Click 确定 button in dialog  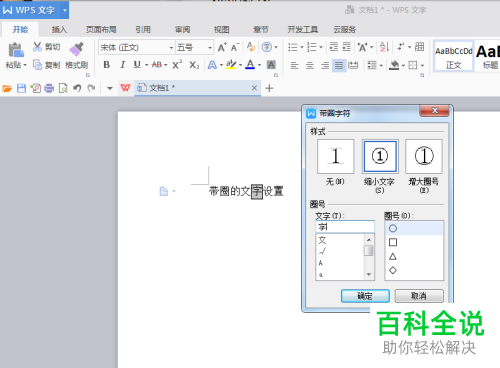(x=365, y=296)
